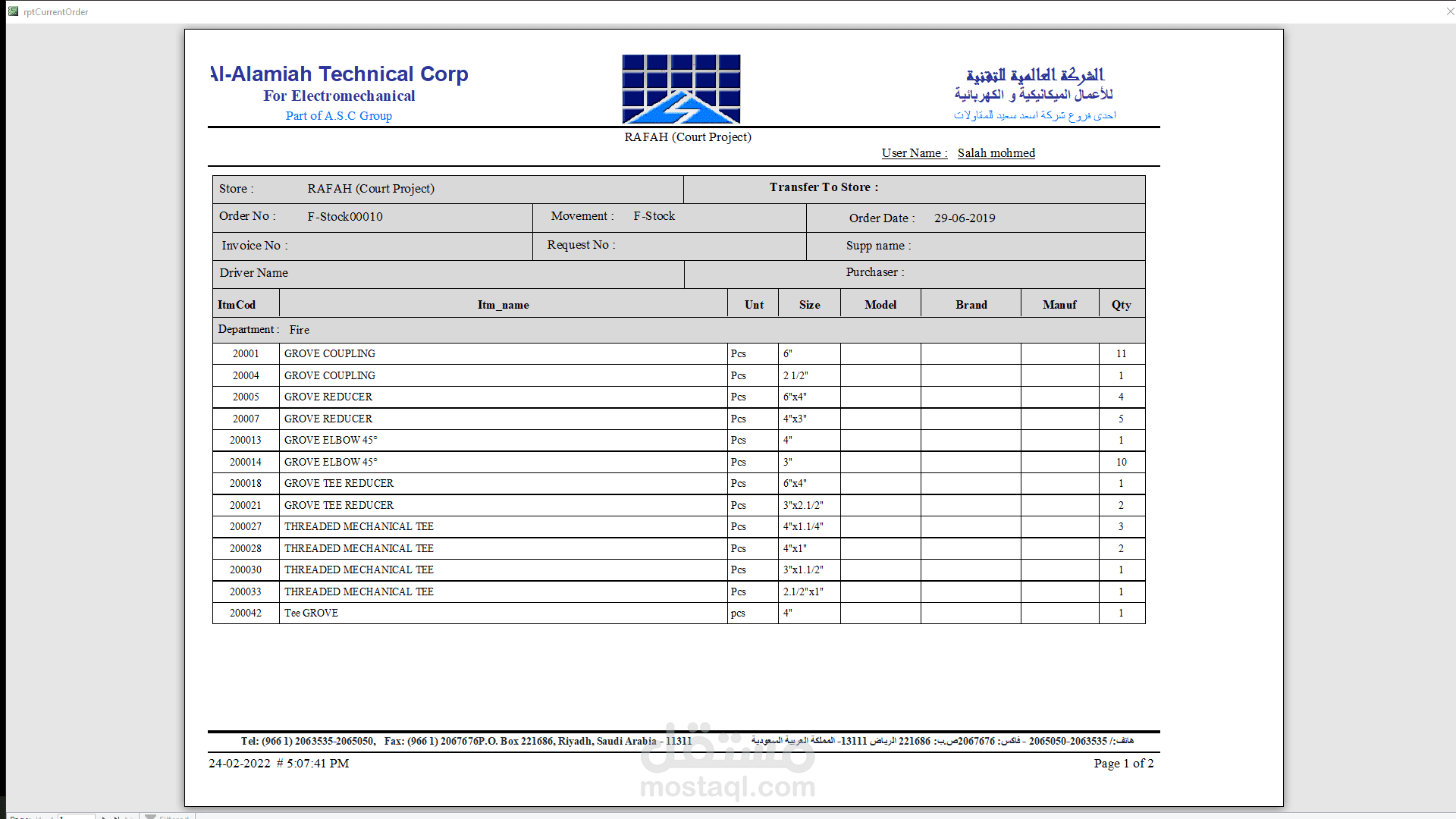Click the rptCurrentOrder report icon in title bar
1456x819 pixels.
(x=13, y=11)
